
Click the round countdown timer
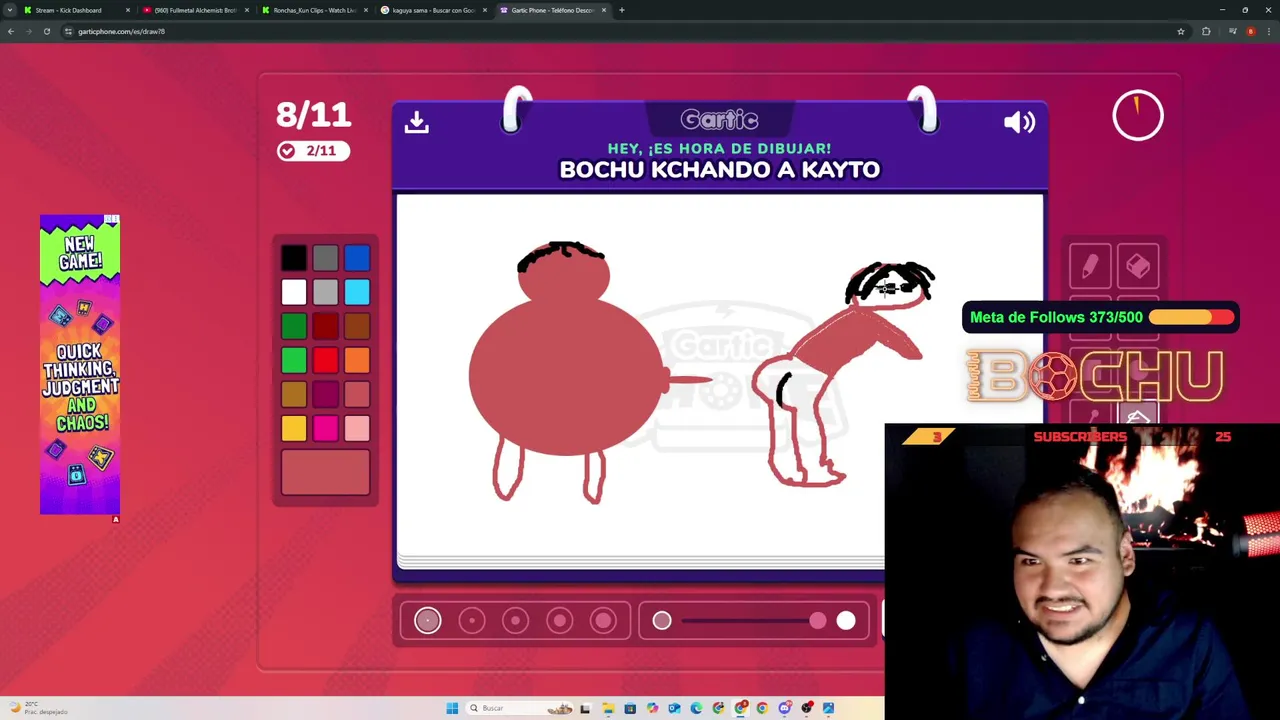[1138, 116]
